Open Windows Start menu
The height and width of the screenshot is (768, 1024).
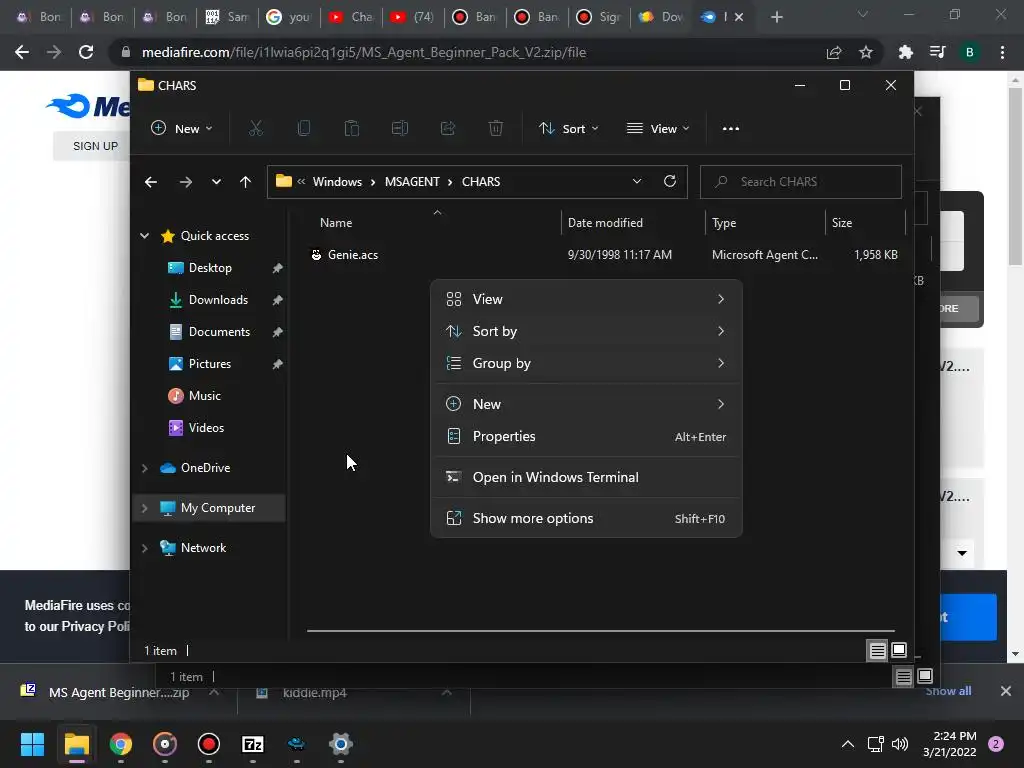(32, 744)
